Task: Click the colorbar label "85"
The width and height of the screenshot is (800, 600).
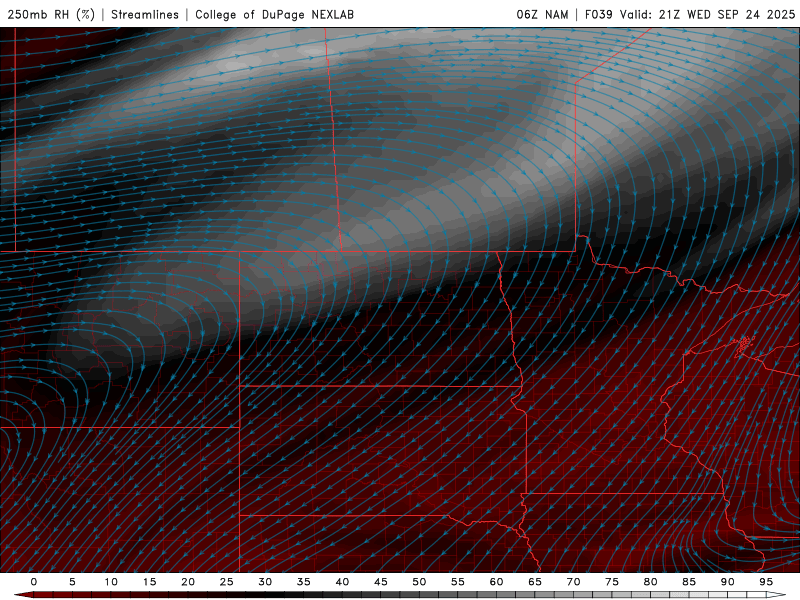Action: [689, 582]
